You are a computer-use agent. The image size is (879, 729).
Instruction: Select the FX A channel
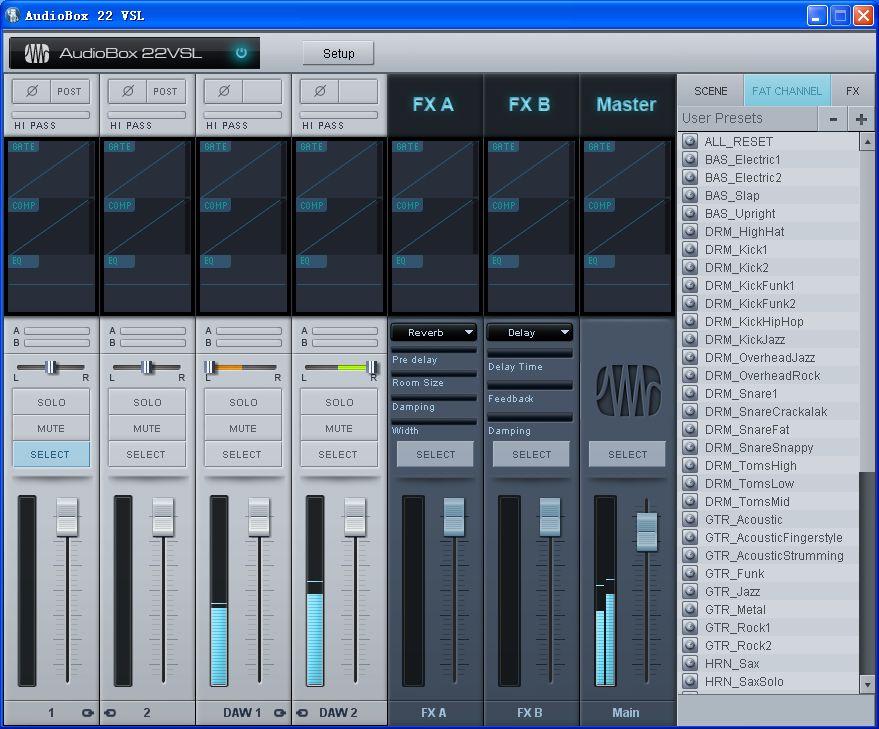pos(436,454)
